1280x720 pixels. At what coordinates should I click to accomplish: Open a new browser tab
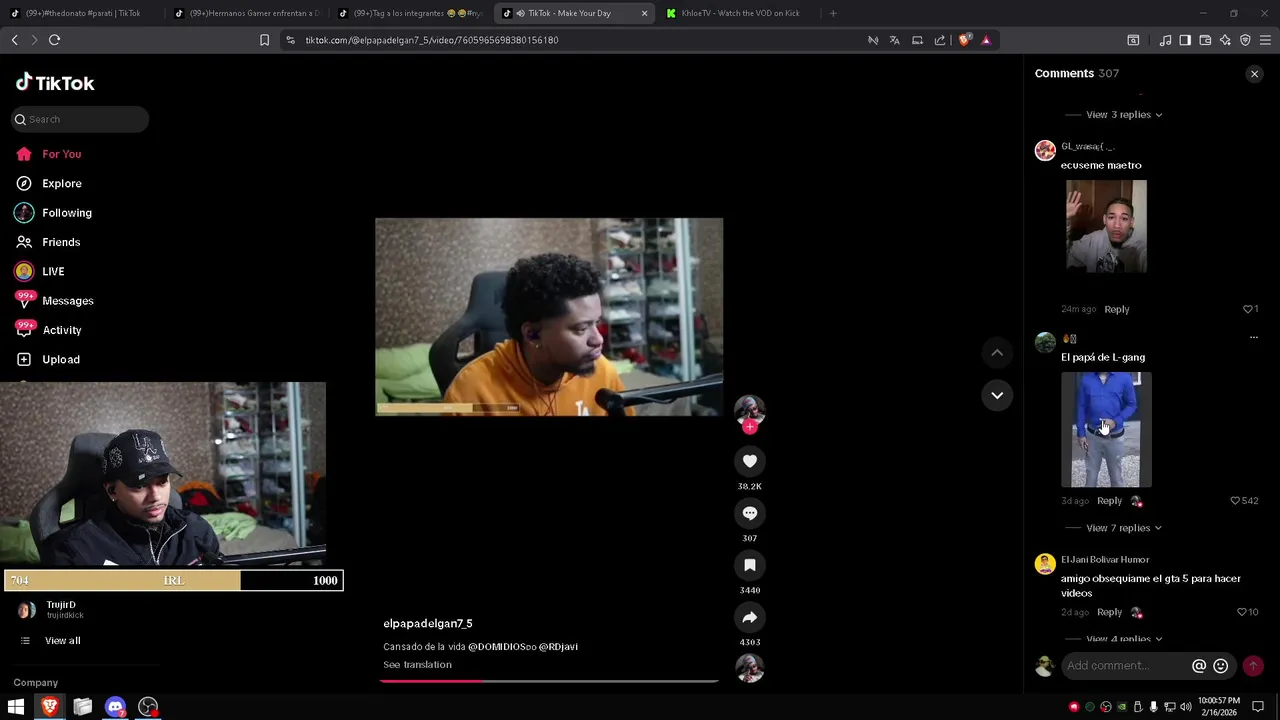833,14
